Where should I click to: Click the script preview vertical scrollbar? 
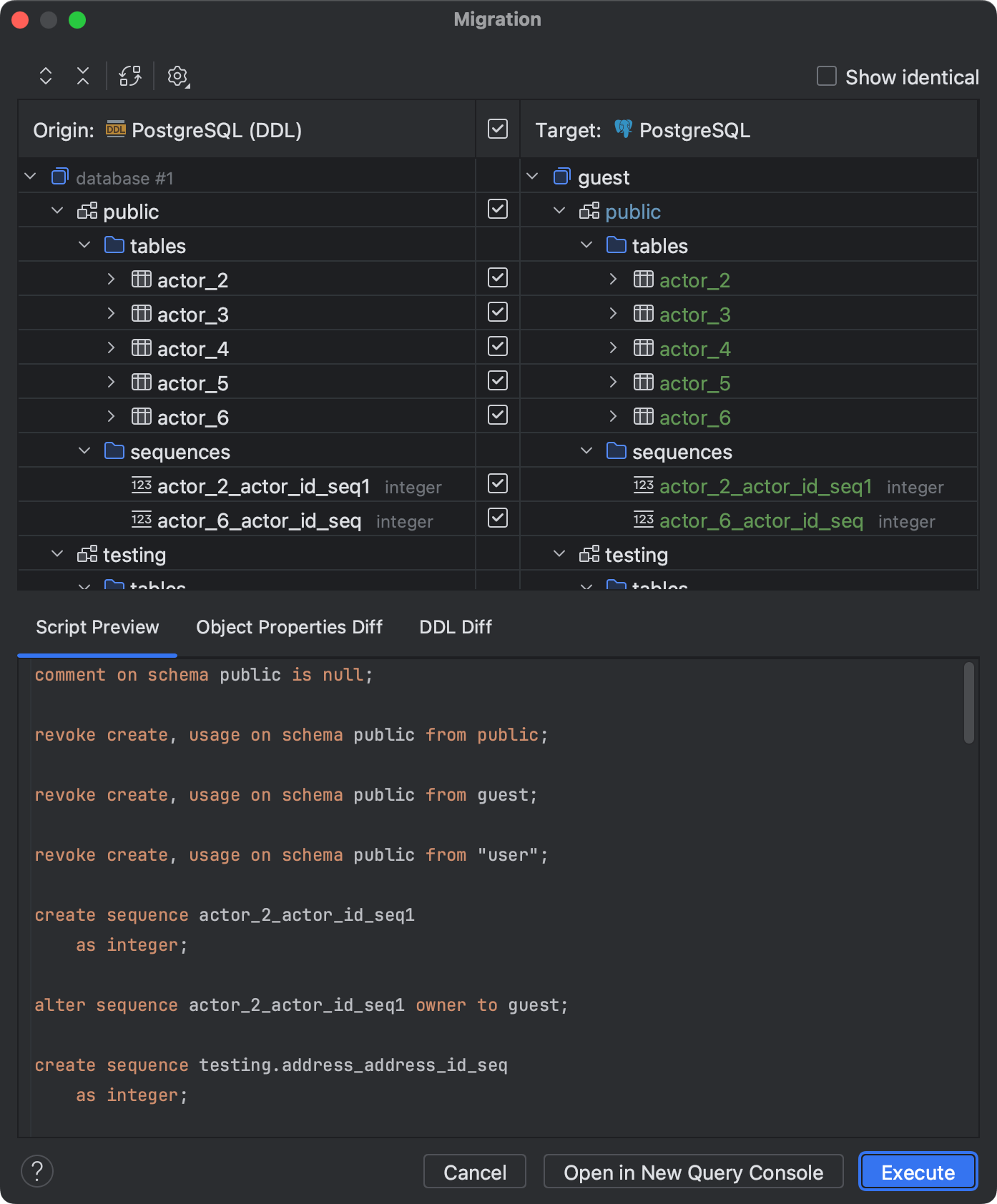click(x=969, y=704)
